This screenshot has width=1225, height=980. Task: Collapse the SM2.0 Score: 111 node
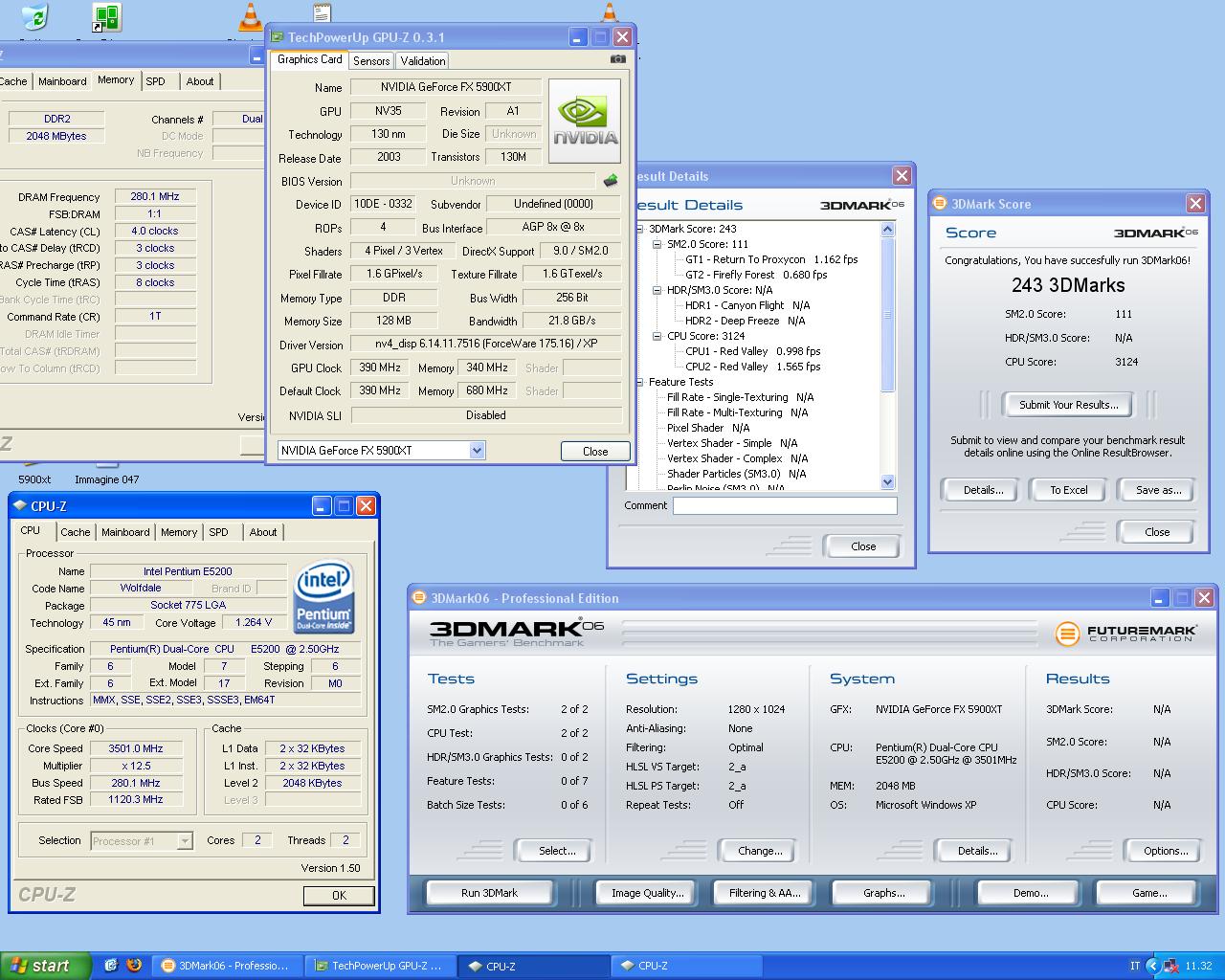coord(657,244)
